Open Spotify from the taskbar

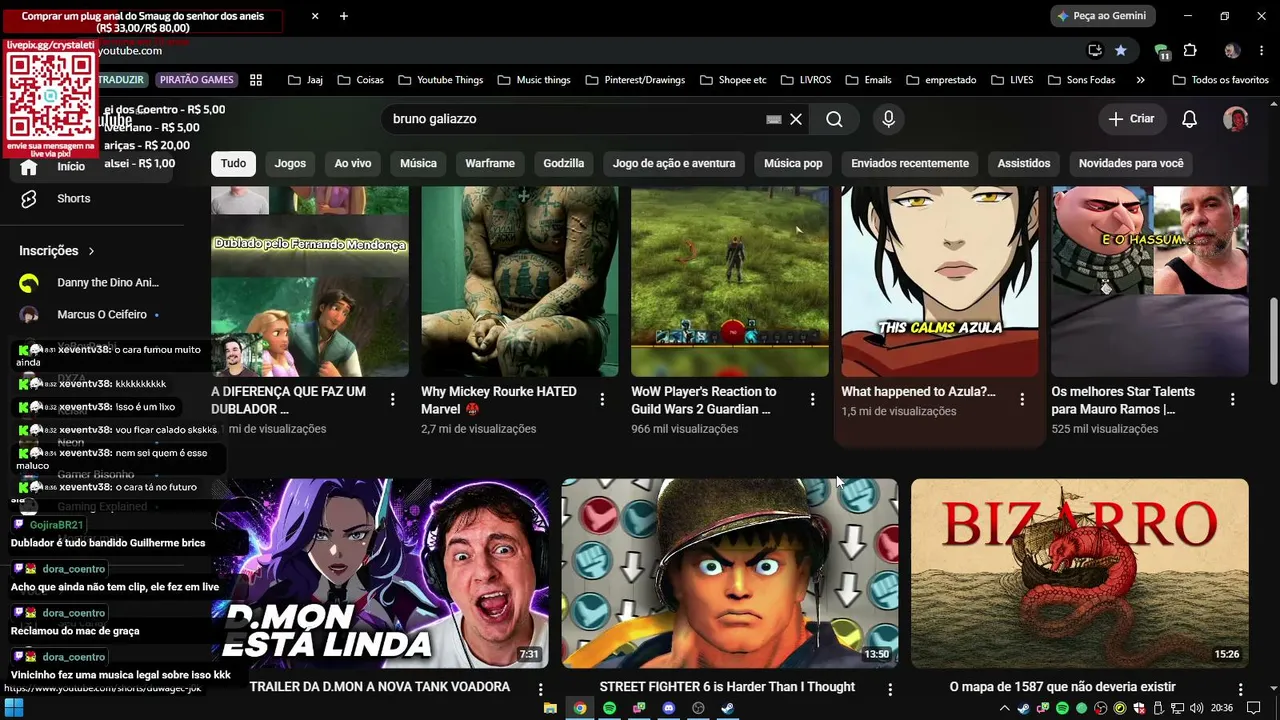(x=609, y=708)
